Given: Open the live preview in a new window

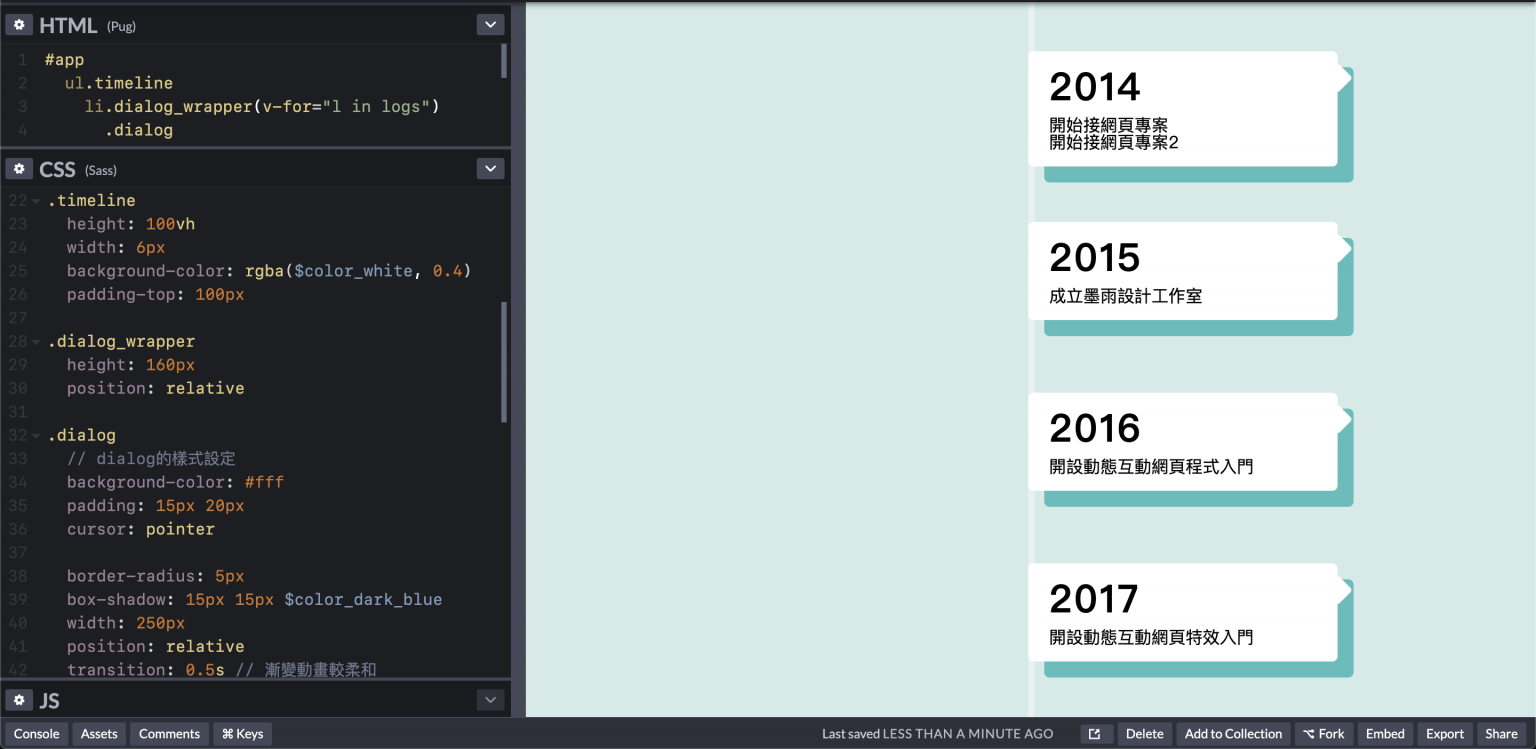Looking at the screenshot, I should (1096, 733).
